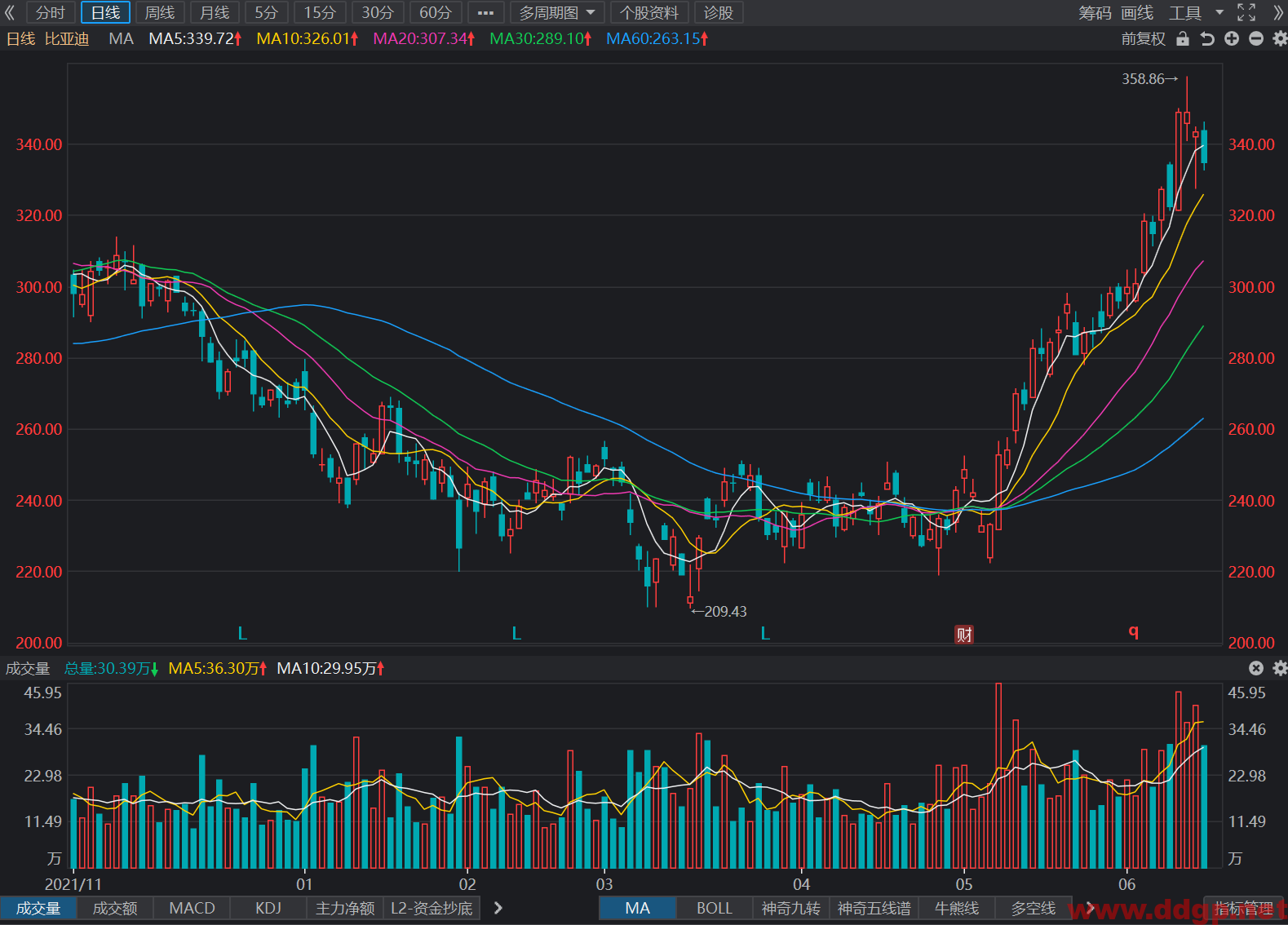Viewport: 1288px width, 925px height.
Task: Open 诊股 stock diagnosis
Action: (719, 13)
